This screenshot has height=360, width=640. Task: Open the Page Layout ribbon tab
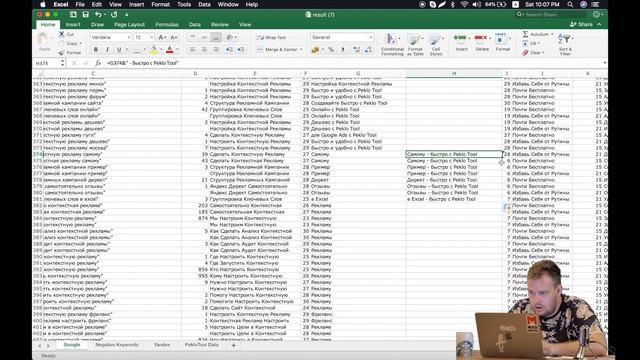click(129, 24)
